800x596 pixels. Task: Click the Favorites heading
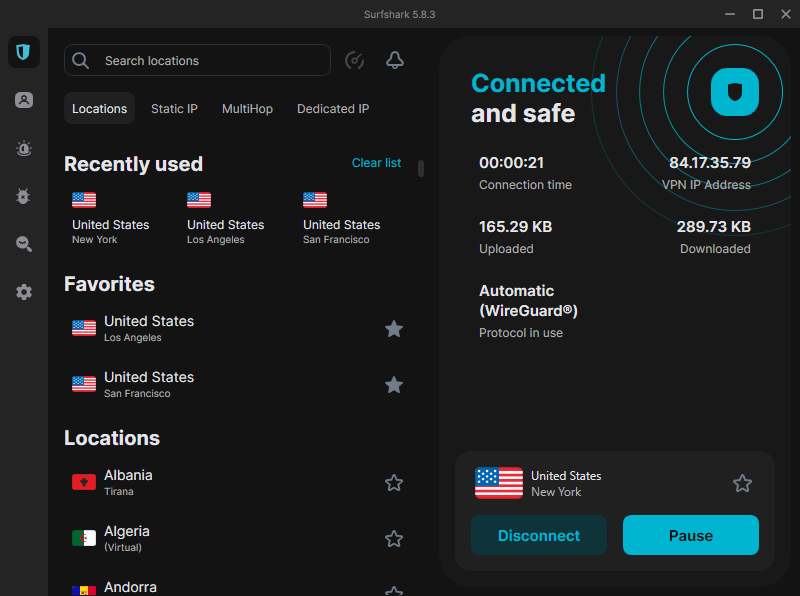pos(109,284)
